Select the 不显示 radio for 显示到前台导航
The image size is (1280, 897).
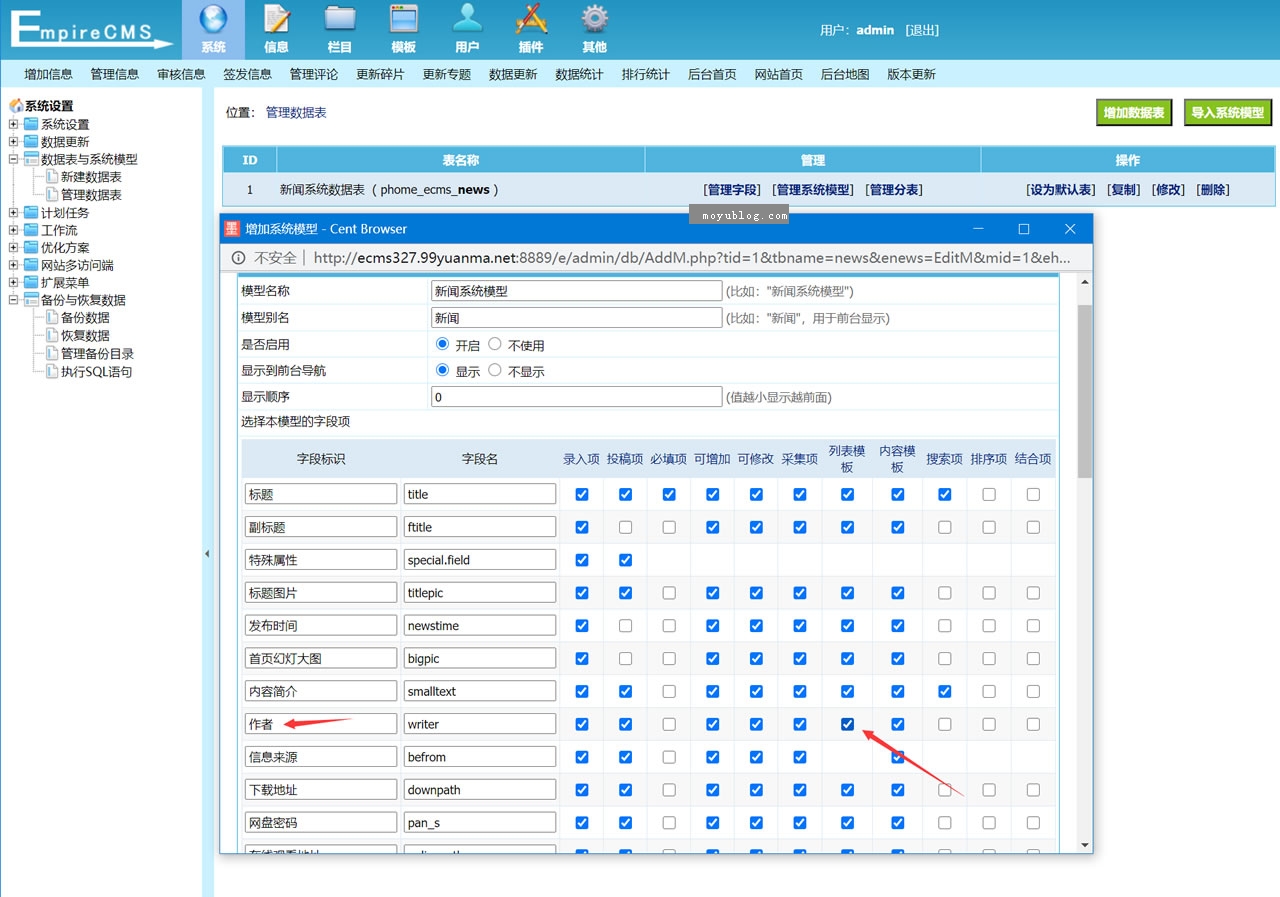[x=495, y=369]
